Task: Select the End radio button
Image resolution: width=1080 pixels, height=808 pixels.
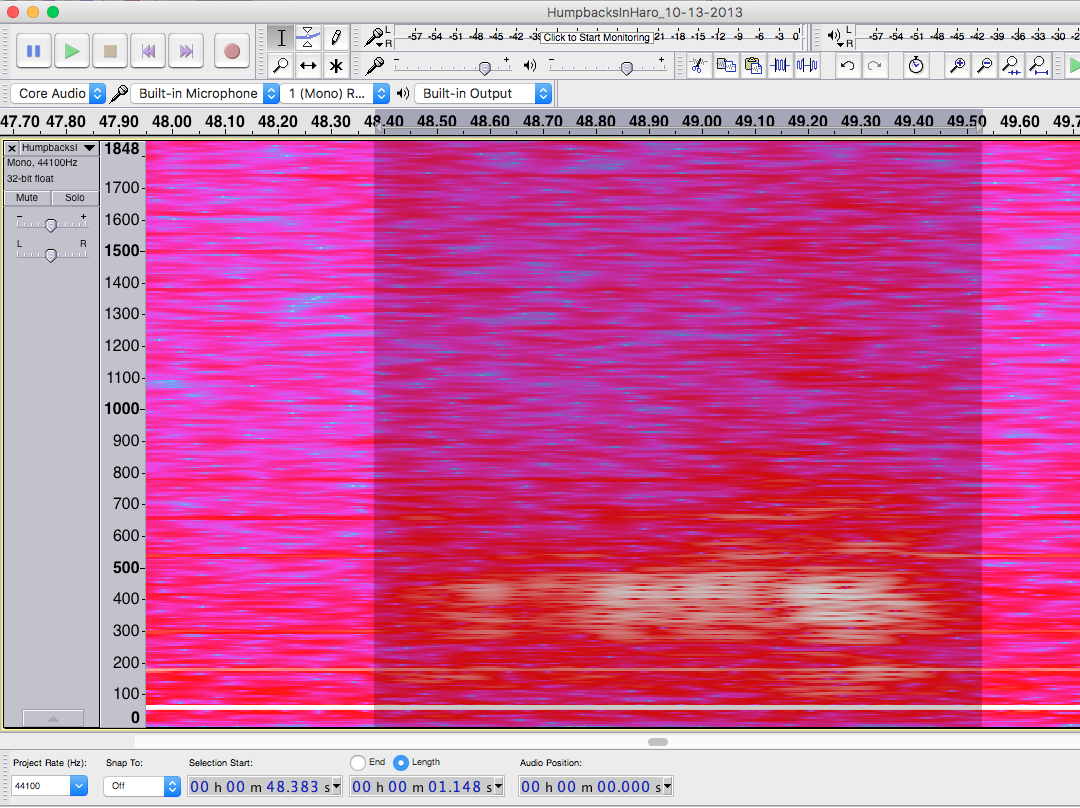Action: coord(358,763)
